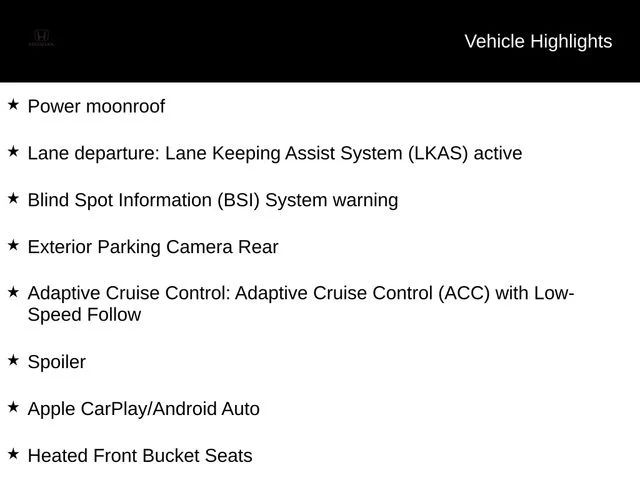Click the star beside Power moonroof

pyautogui.click(x=13, y=104)
